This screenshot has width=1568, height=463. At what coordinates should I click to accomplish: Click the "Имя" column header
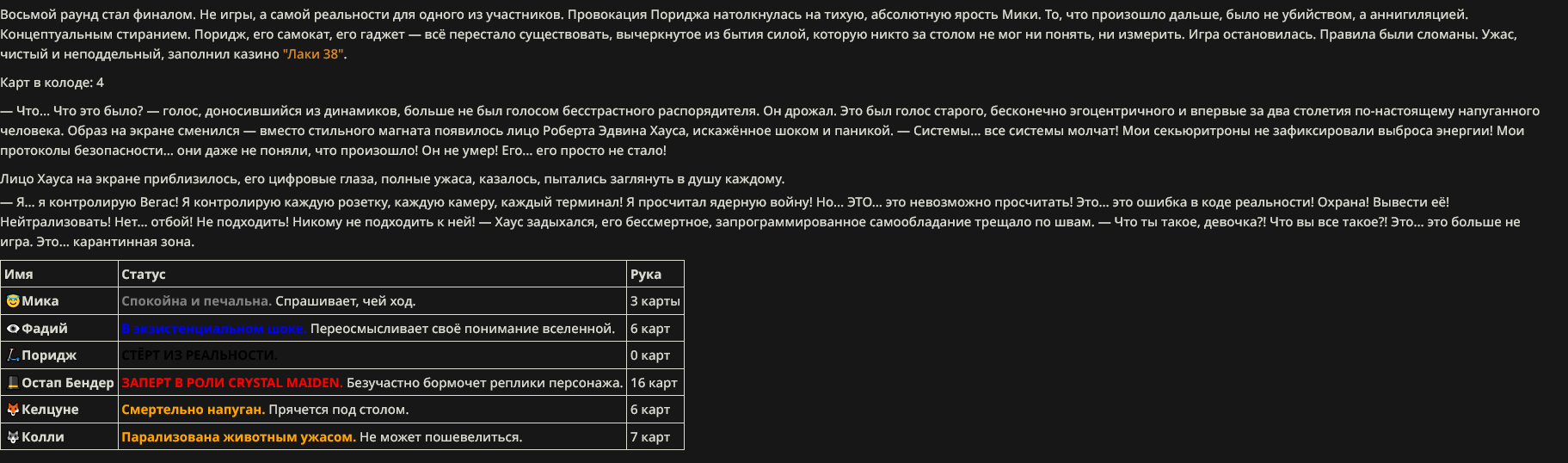tap(19, 275)
